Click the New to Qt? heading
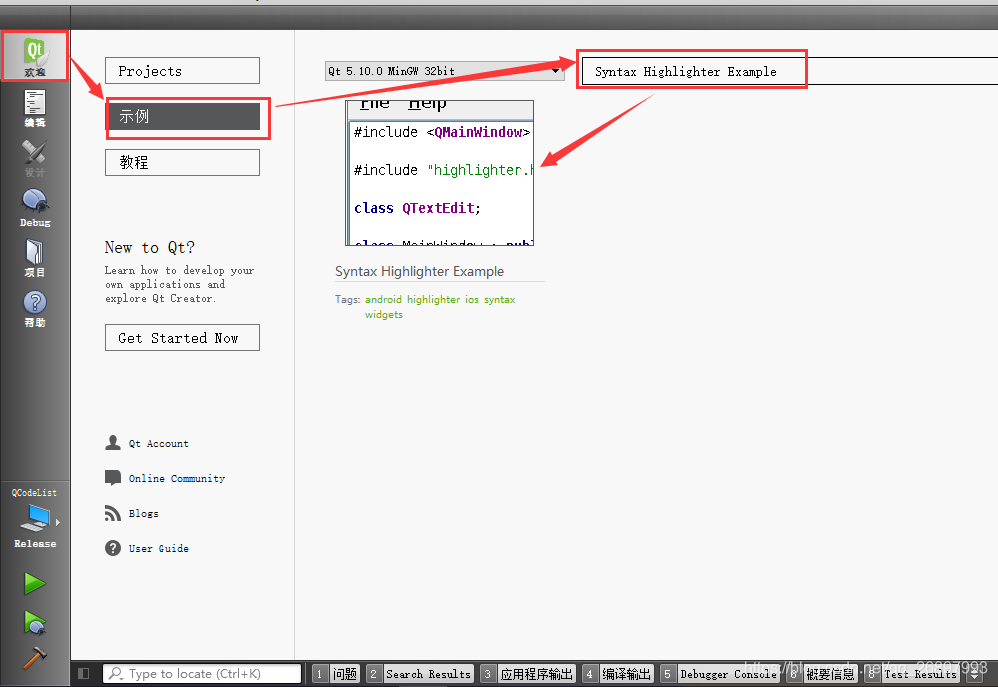998x687 pixels. tap(150, 247)
